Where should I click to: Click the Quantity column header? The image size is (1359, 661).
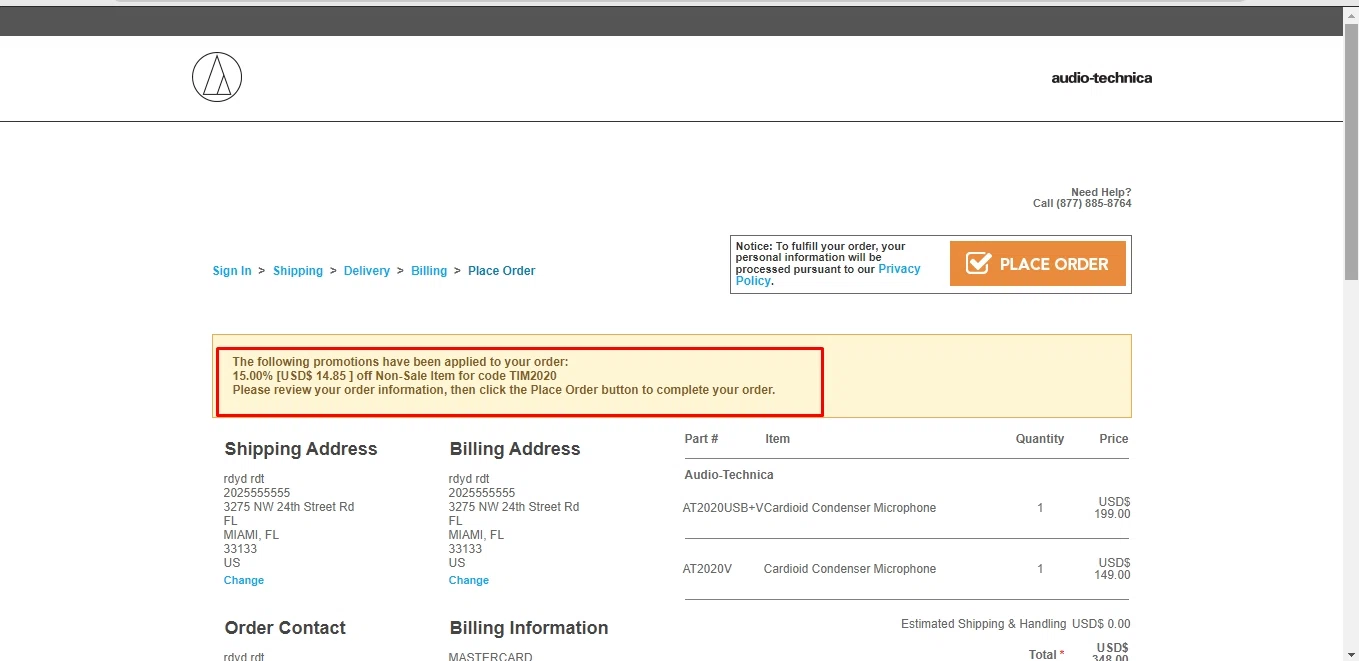pos(1040,439)
